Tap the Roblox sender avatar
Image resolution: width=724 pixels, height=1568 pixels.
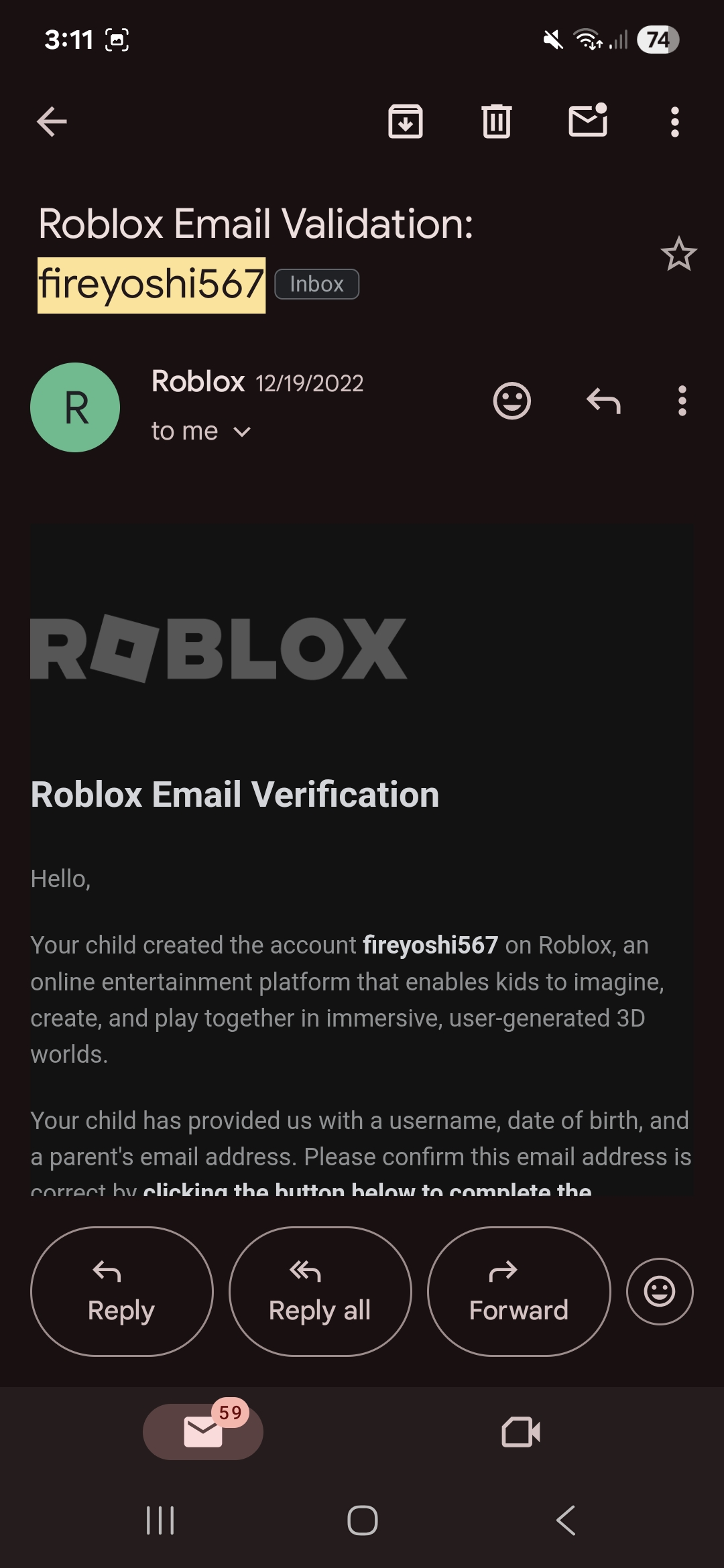(74, 407)
